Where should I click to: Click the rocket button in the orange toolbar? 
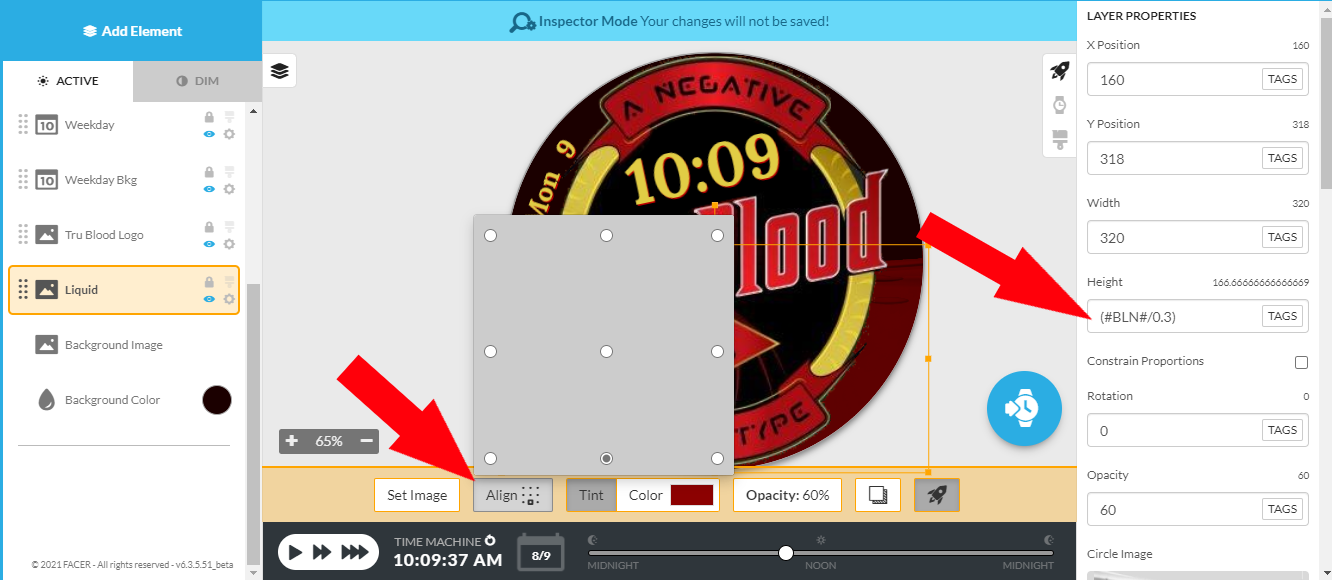point(937,495)
